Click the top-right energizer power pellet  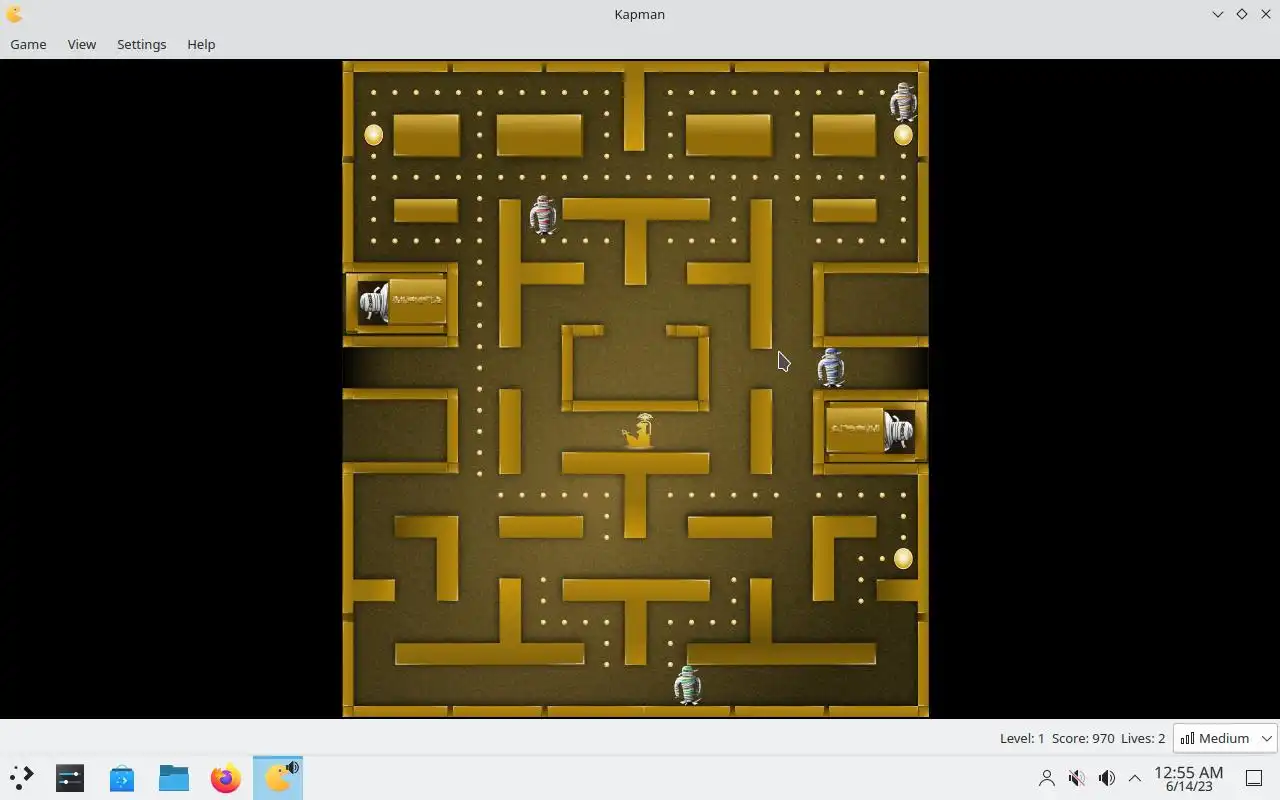903,135
